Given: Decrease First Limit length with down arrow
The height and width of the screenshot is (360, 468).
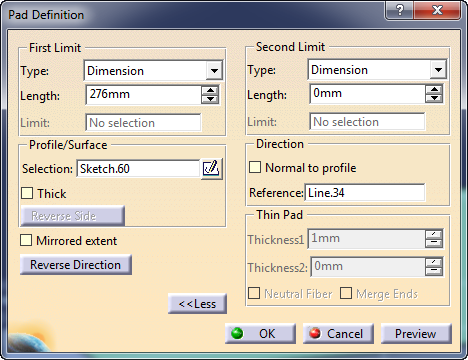Looking at the screenshot, I should click(x=210, y=99).
